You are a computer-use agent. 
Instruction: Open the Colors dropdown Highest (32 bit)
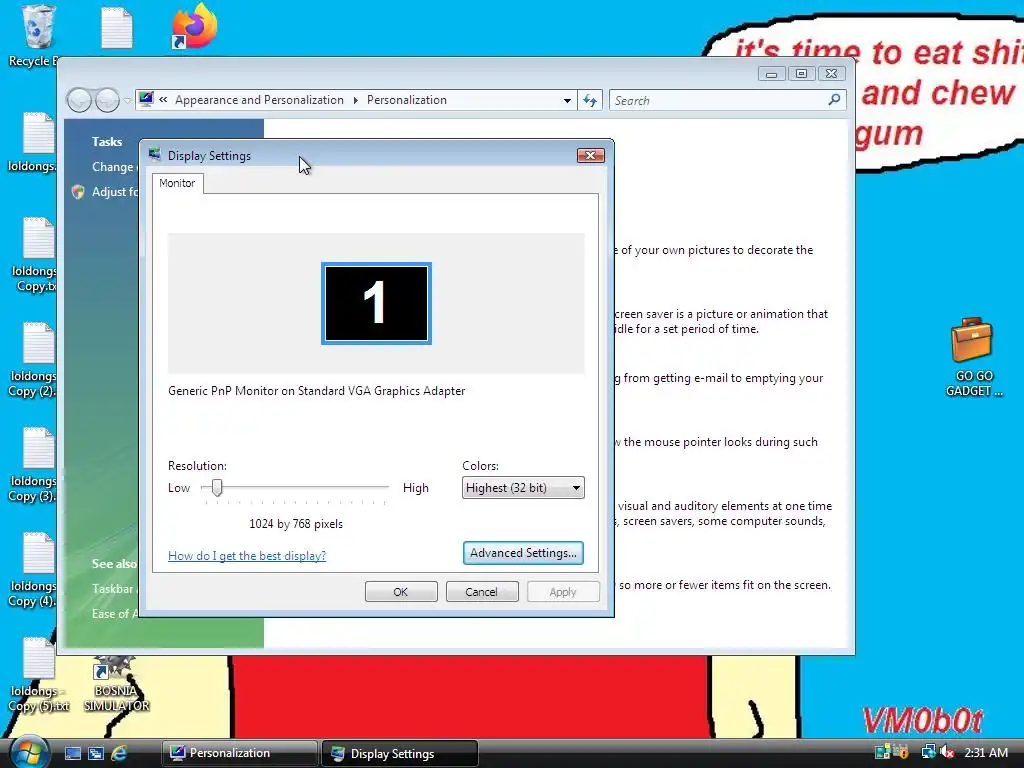523,488
